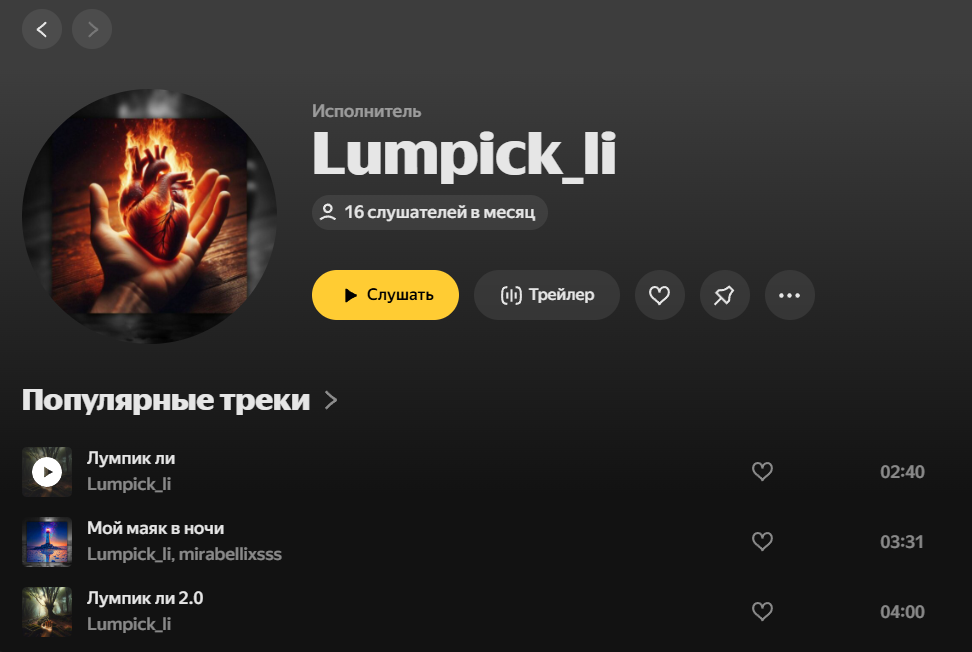The width and height of the screenshot is (972, 652).
Task: Open the Мой маяк в ночи track title
Action: tap(156, 528)
